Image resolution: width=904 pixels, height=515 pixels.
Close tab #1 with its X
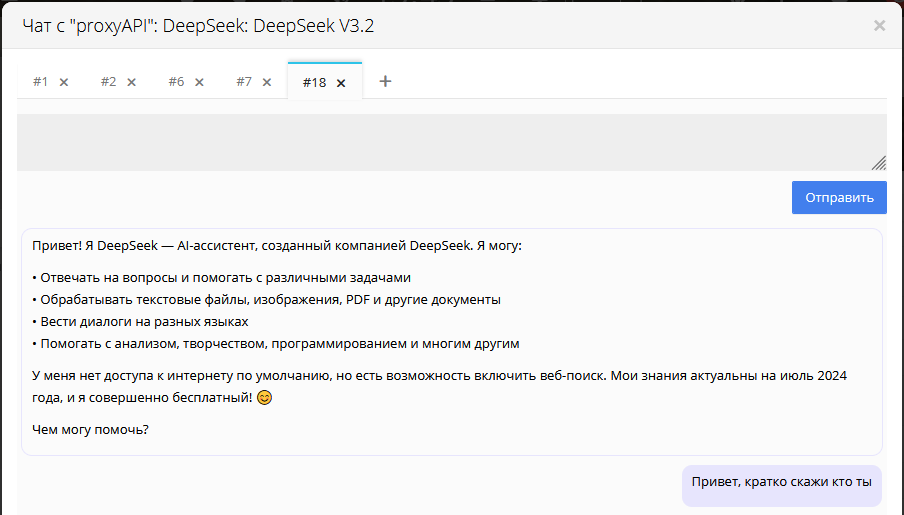pyautogui.click(x=64, y=82)
